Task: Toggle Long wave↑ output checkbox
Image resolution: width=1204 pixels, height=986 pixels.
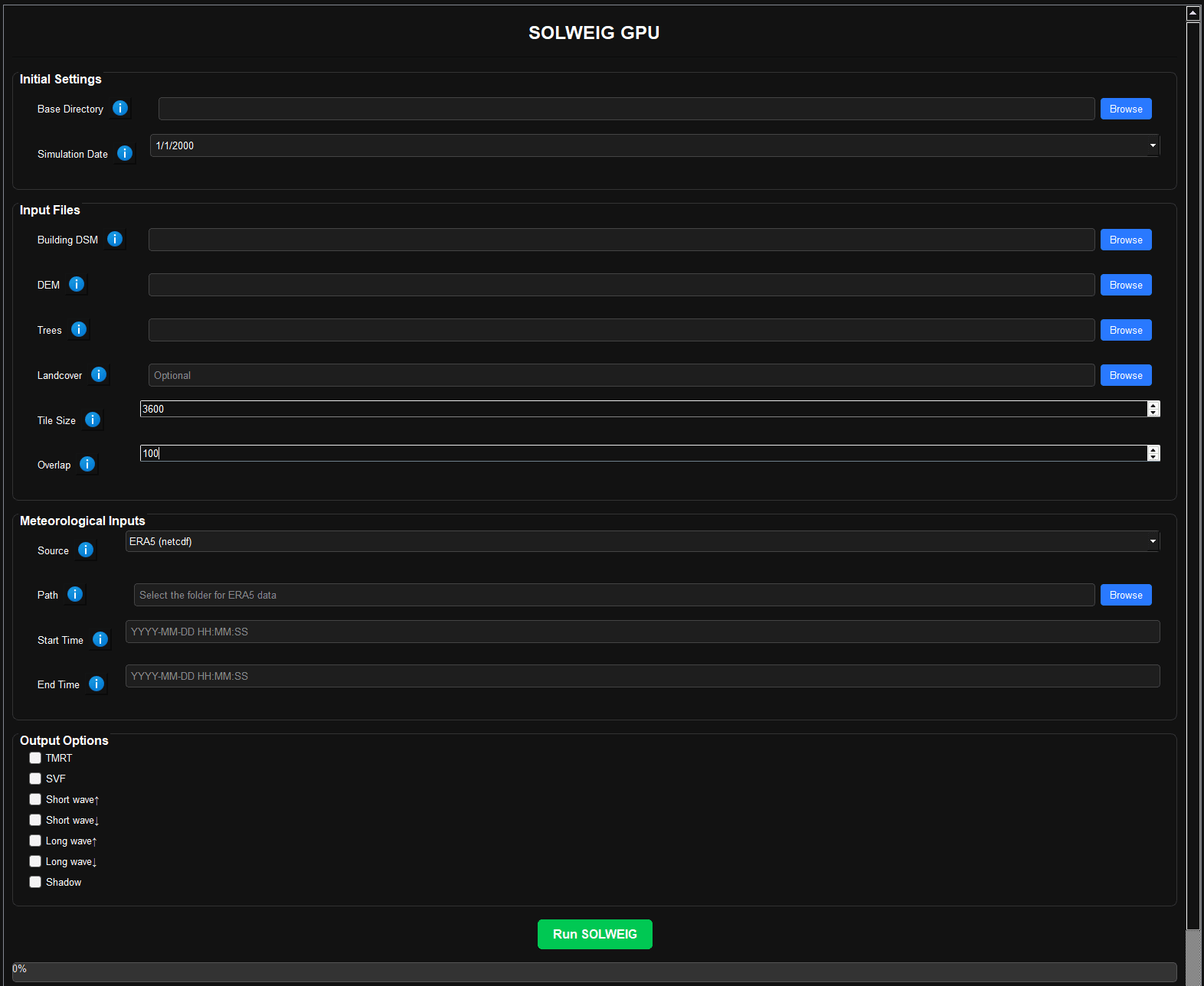Action: pos(35,841)
